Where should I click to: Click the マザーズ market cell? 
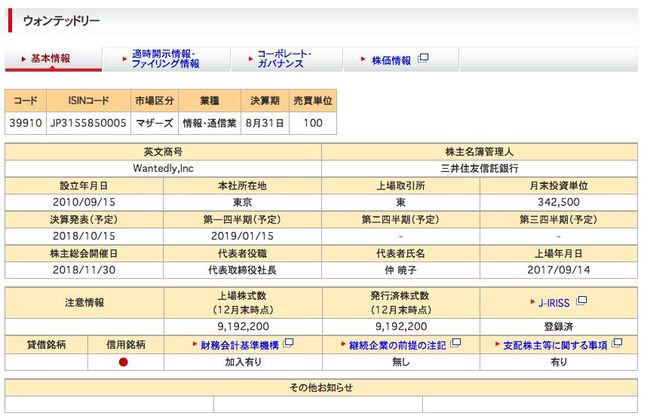click(x=155, y=123)
